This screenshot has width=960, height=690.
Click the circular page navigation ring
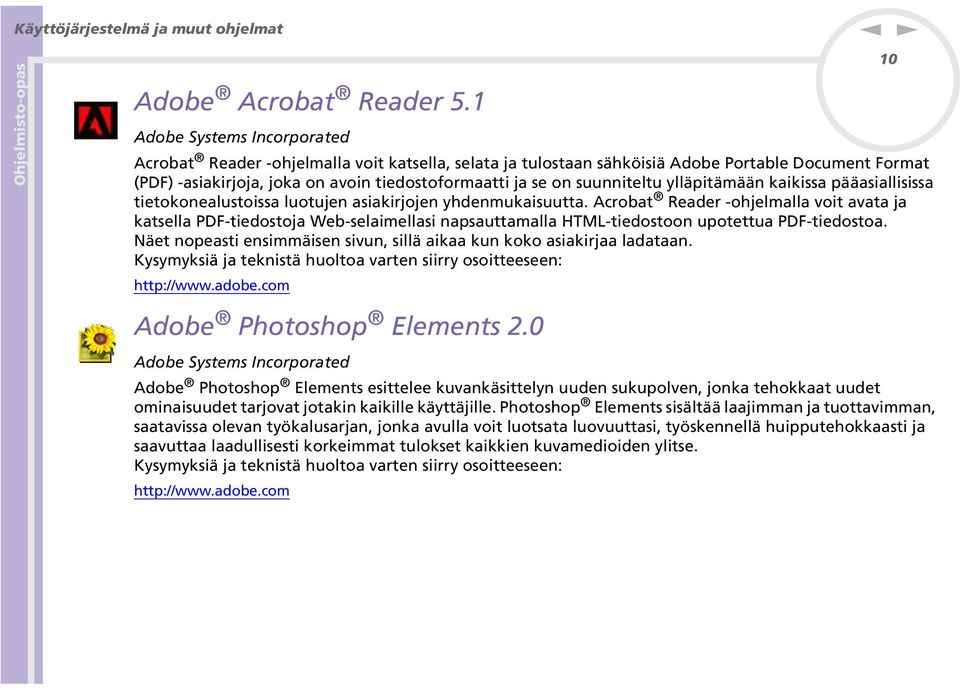click(x=888, y=80)
